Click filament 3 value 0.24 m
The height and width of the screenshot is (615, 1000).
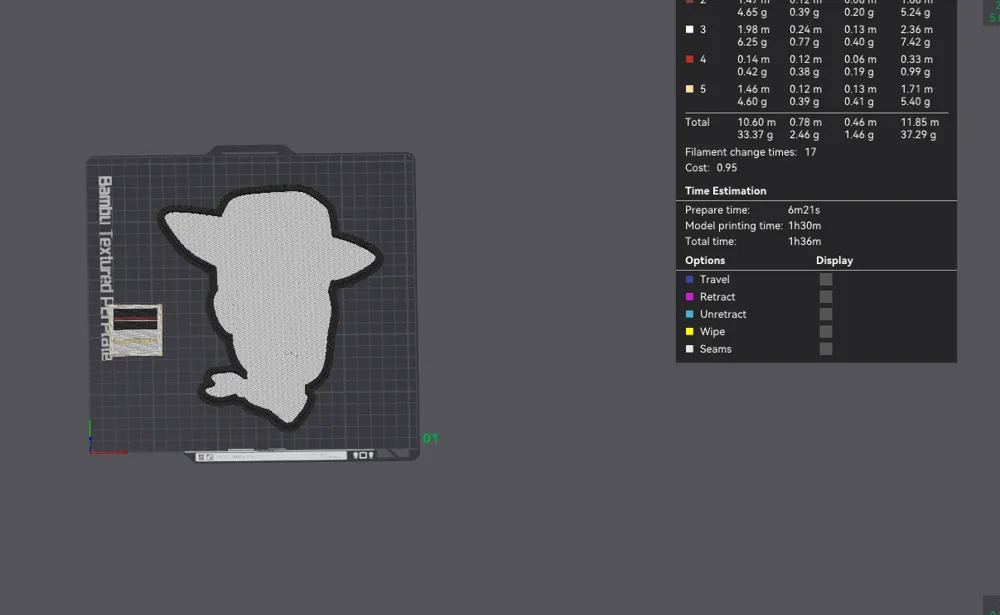[x=805, y=29]
